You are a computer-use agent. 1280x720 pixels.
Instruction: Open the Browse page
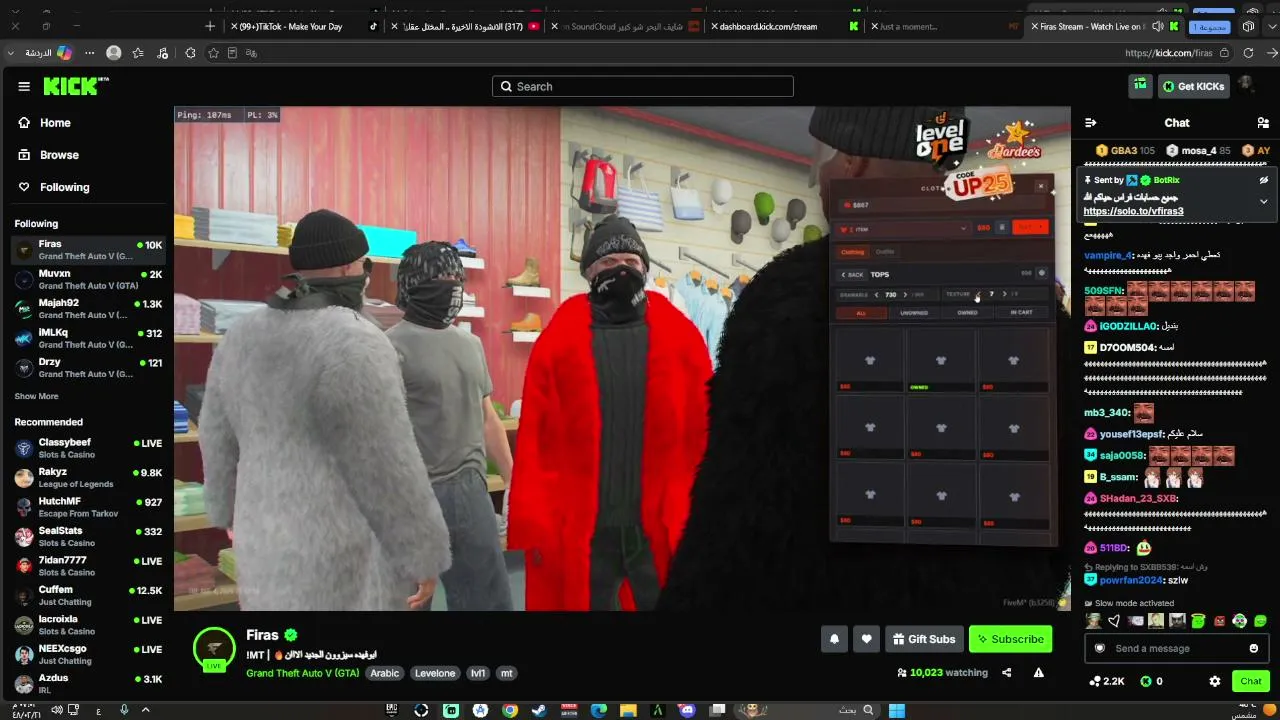(x=48, y=155)
